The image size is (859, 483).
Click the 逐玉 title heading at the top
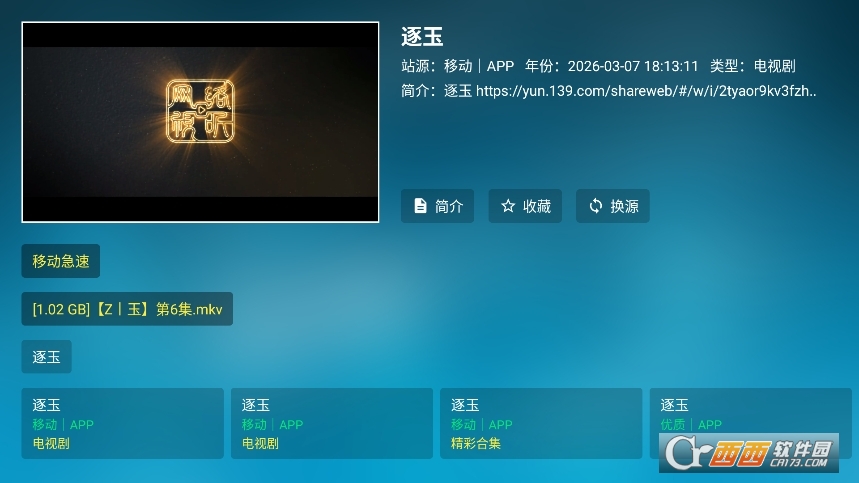[x=422, y=37]
